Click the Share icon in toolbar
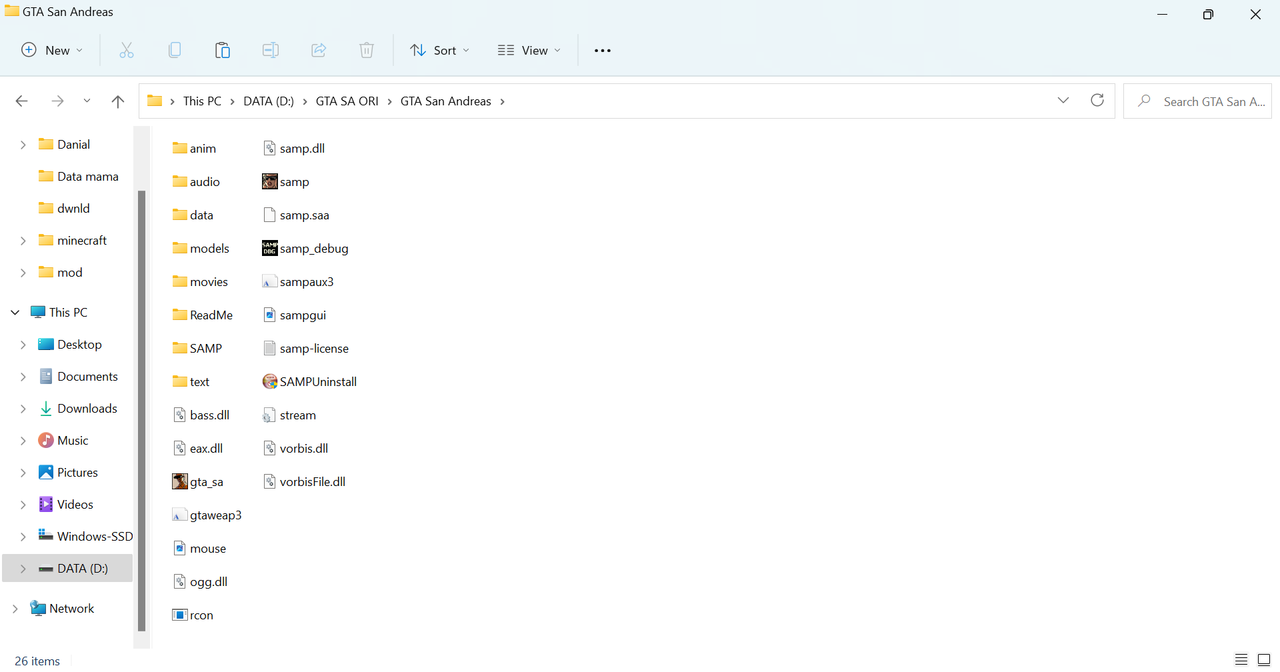This screenshot has height=672, width=1280. pos(318,50)
